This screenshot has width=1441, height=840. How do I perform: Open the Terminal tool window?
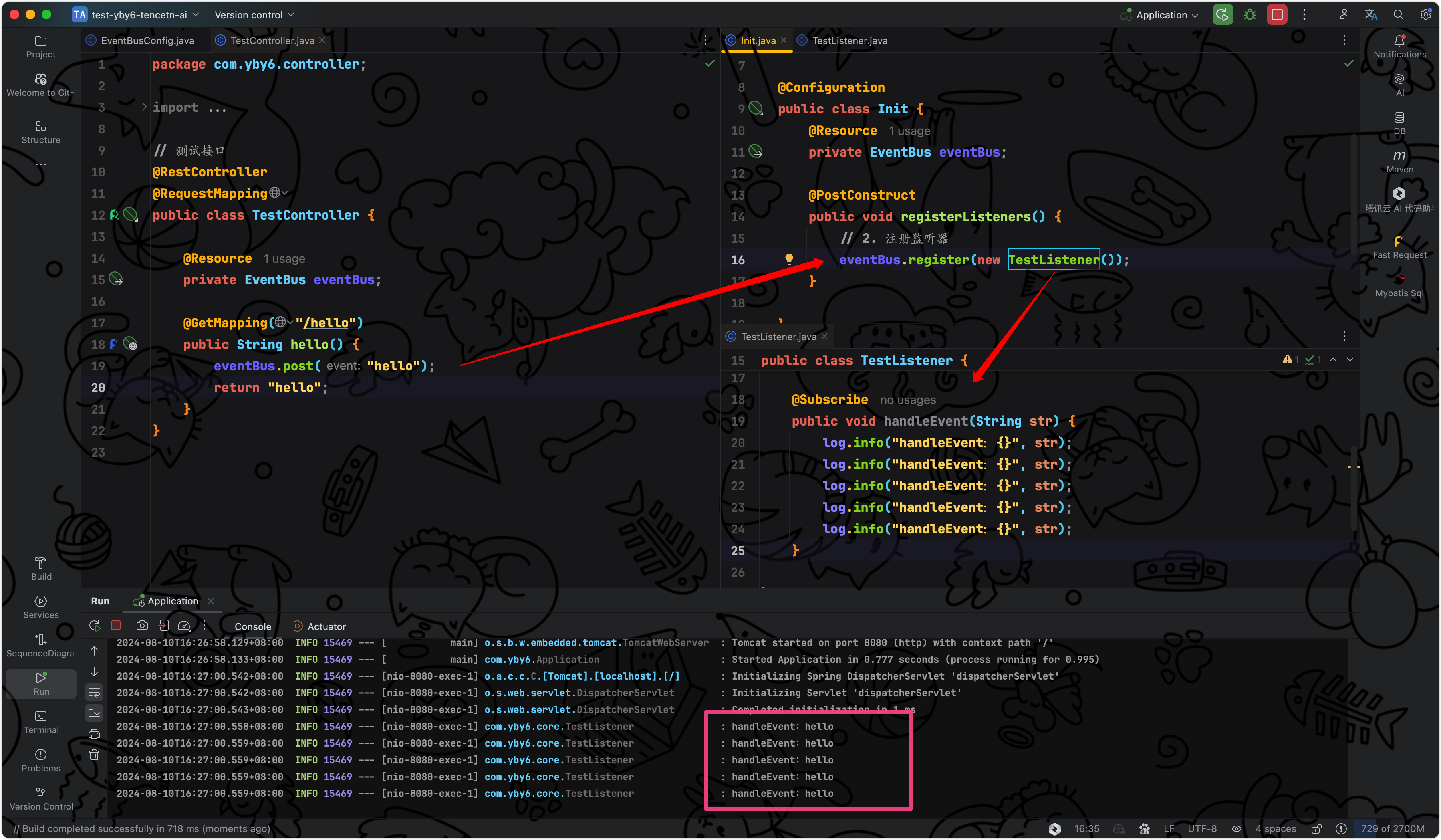click(41, 722)
